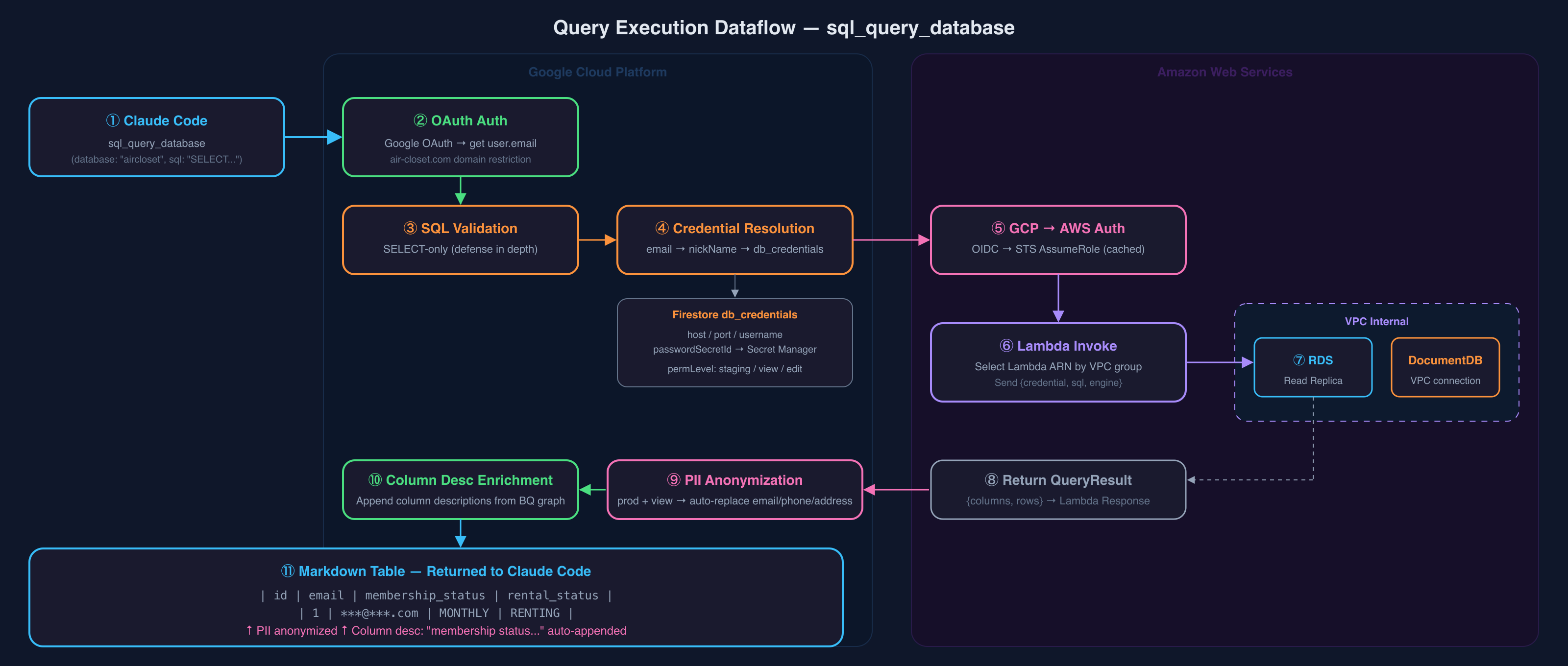Select the SQL Validation node

(x=460, y=239)
